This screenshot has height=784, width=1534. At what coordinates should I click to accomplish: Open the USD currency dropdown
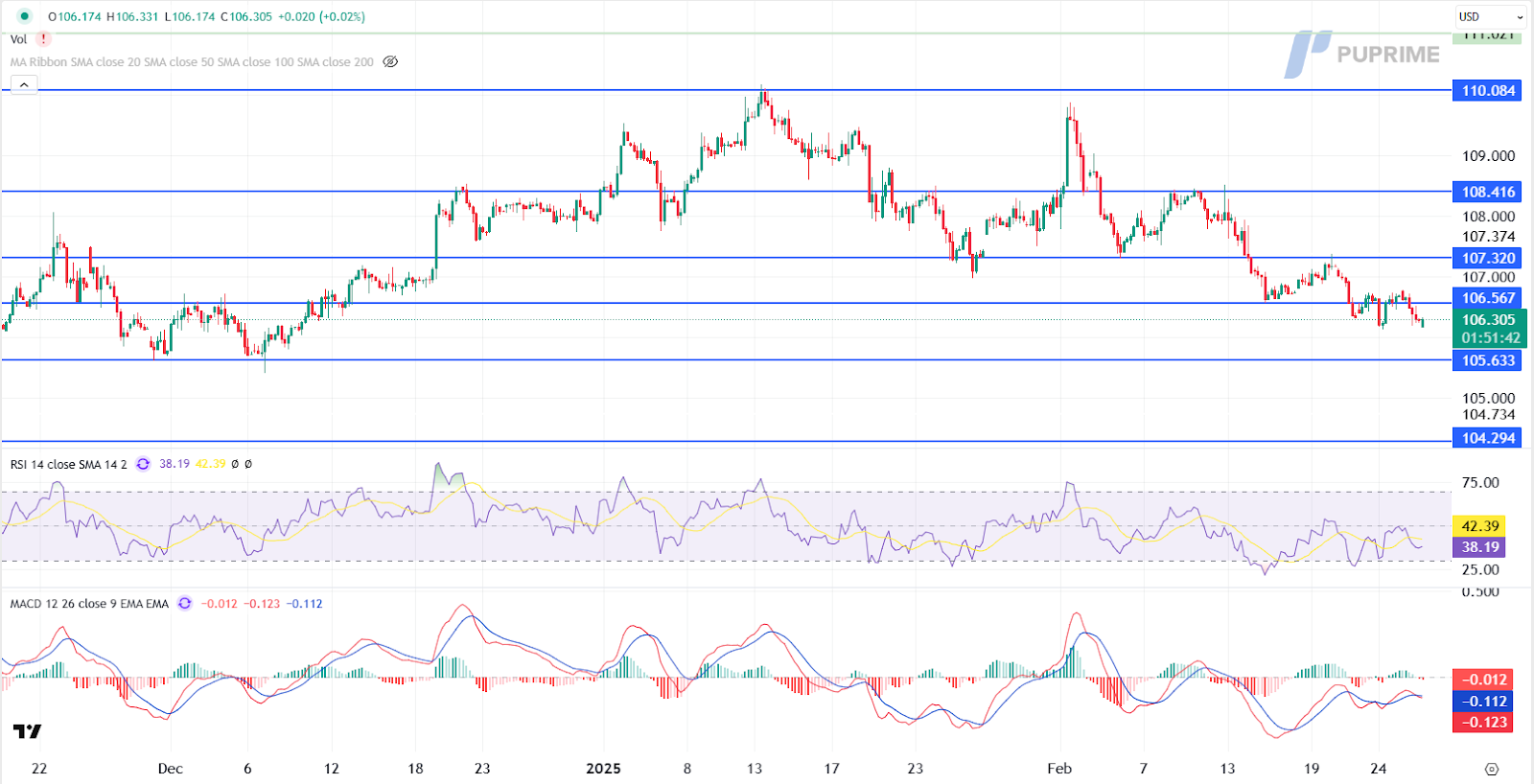[1491, 16]
